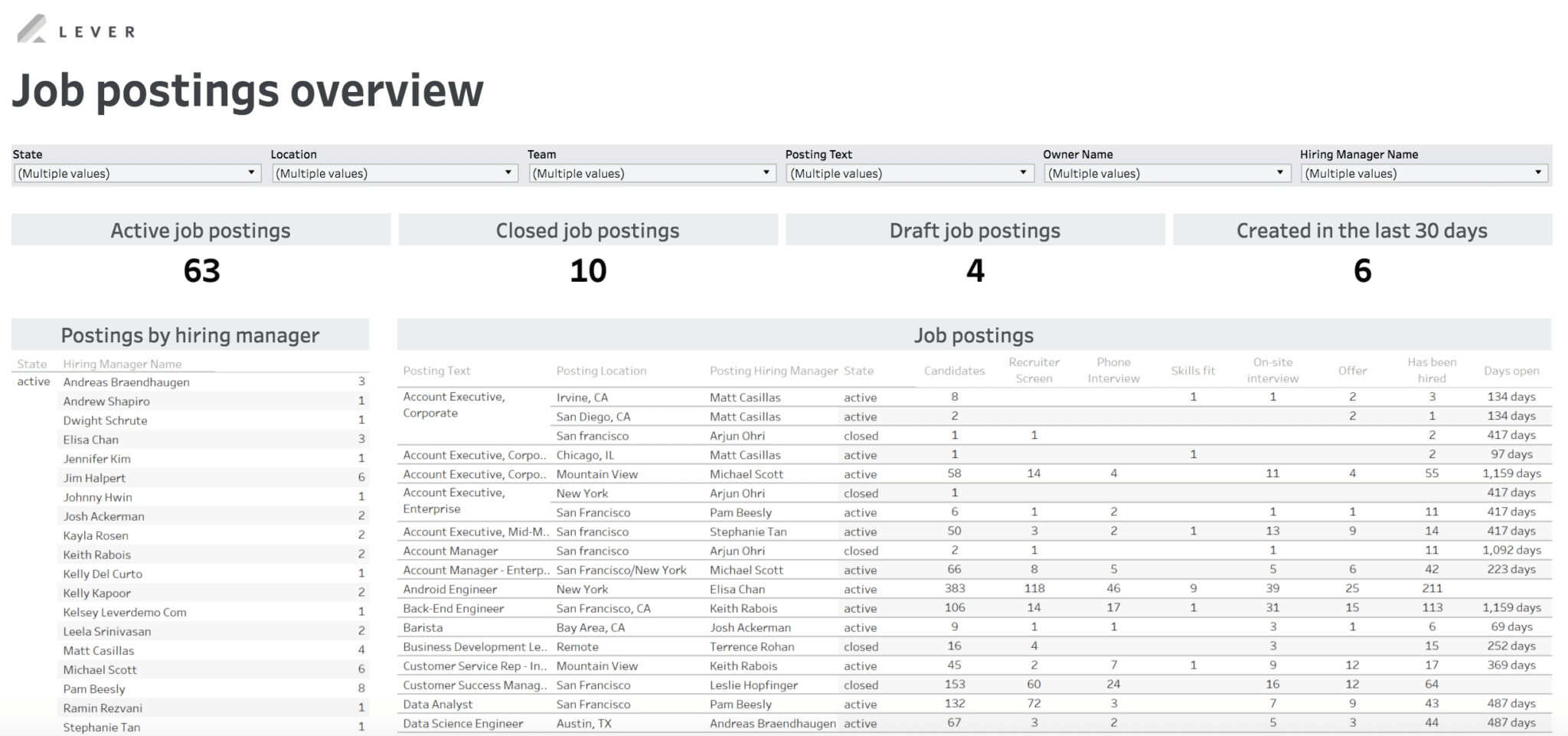Click the Data Science Engineer posting
The height and width of the screenshot is (736, 1568).
point(463,723)
